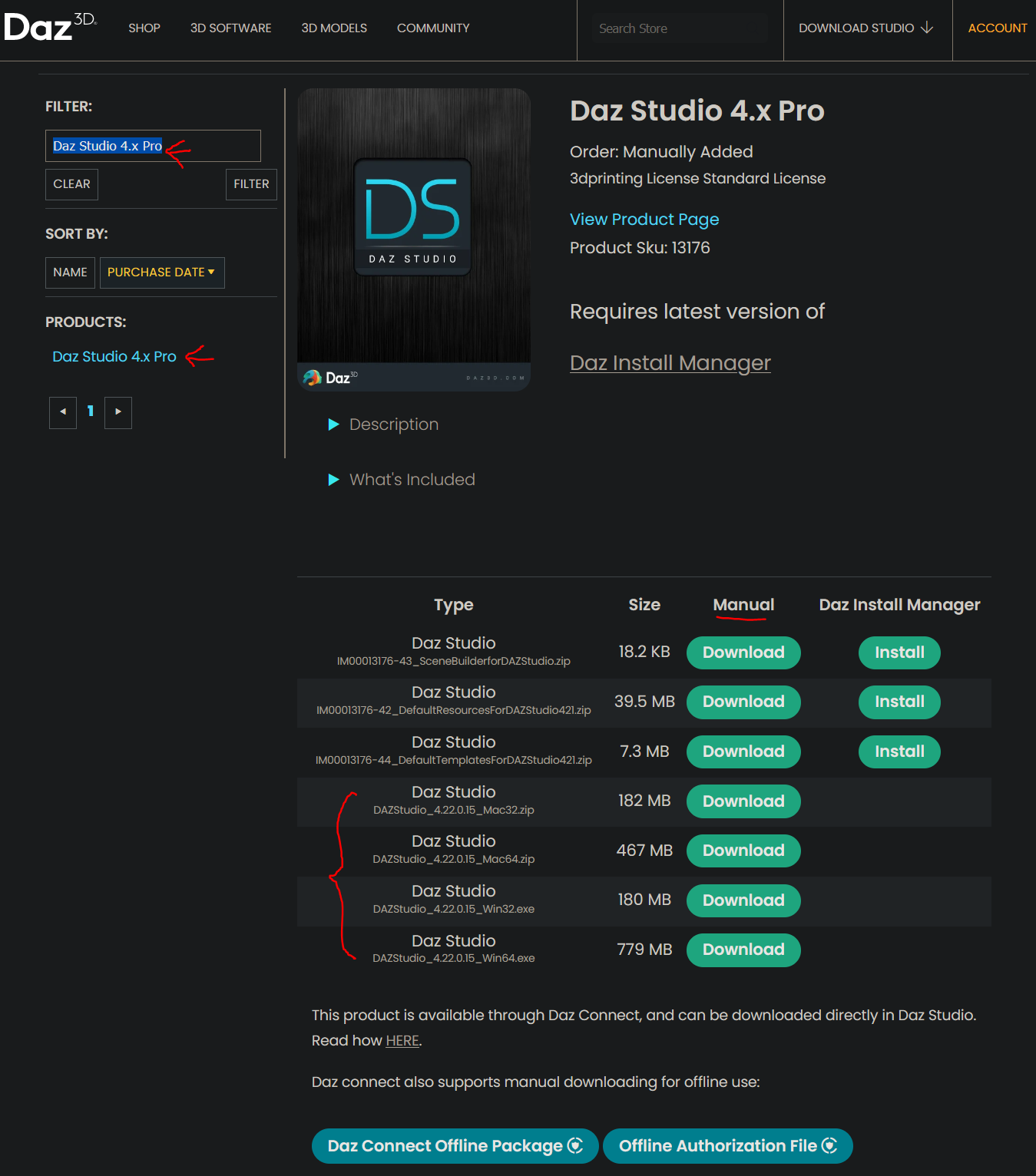This screenshot has height=1176, width=1036.
Task: Click the 467 MB size cell
Action: point(644,851)
